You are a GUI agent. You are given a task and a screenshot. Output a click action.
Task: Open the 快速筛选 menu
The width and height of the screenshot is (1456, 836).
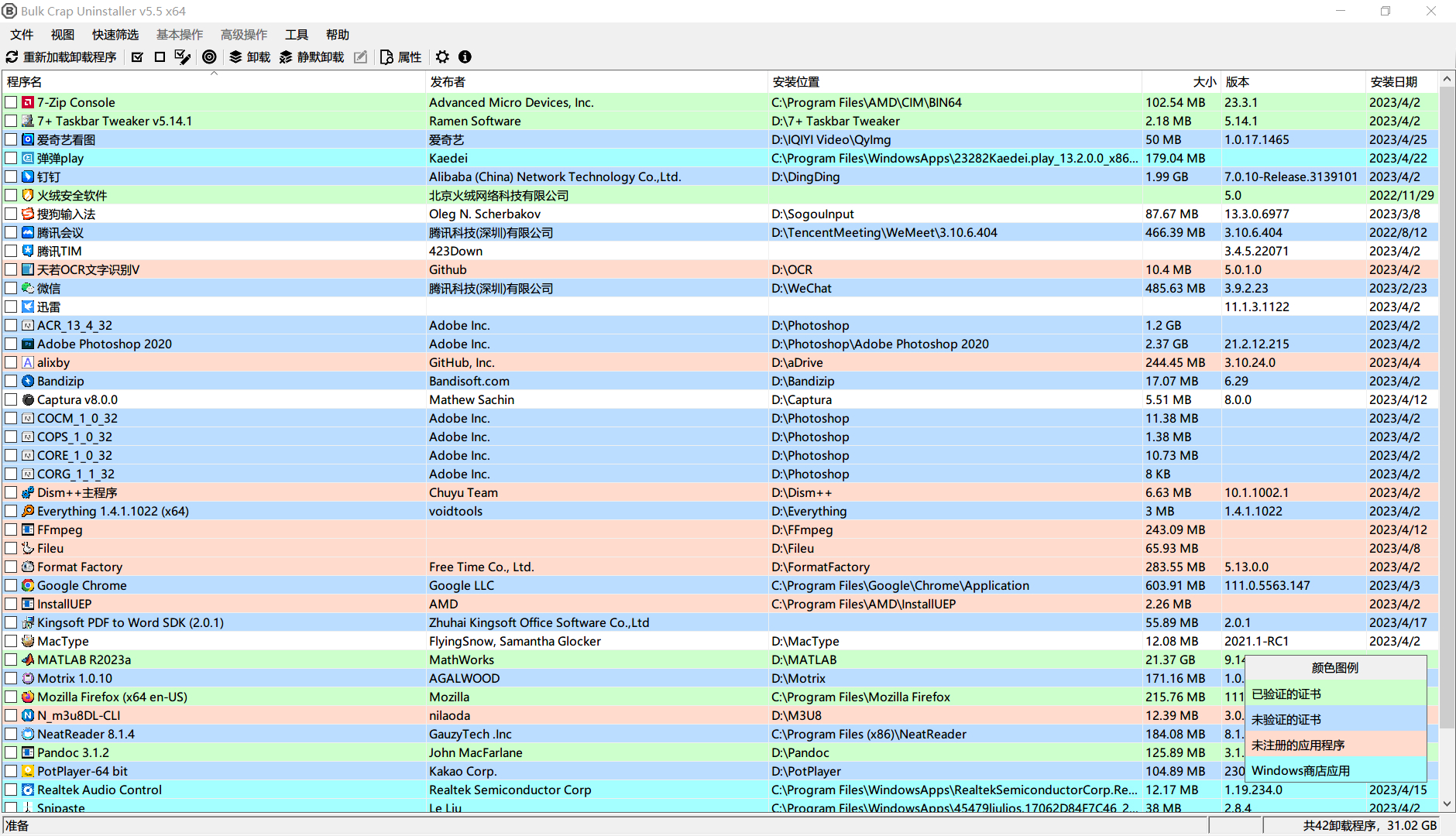point(115,35)
